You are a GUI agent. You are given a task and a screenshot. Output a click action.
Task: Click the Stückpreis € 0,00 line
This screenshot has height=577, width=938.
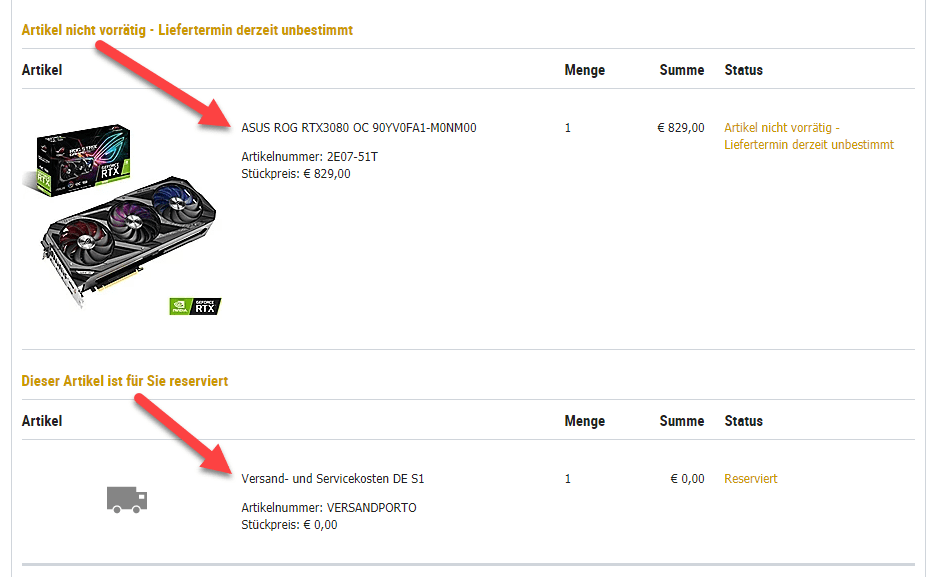pos(289,525)
